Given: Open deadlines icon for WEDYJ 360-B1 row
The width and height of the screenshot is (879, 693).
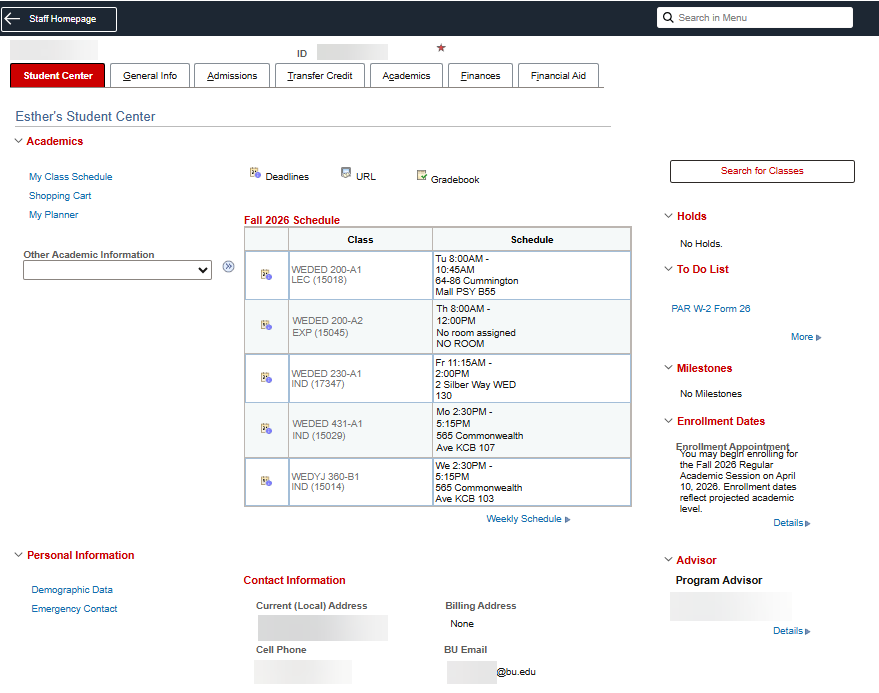Looking at the screenshot, I should [x=266, y=481].
